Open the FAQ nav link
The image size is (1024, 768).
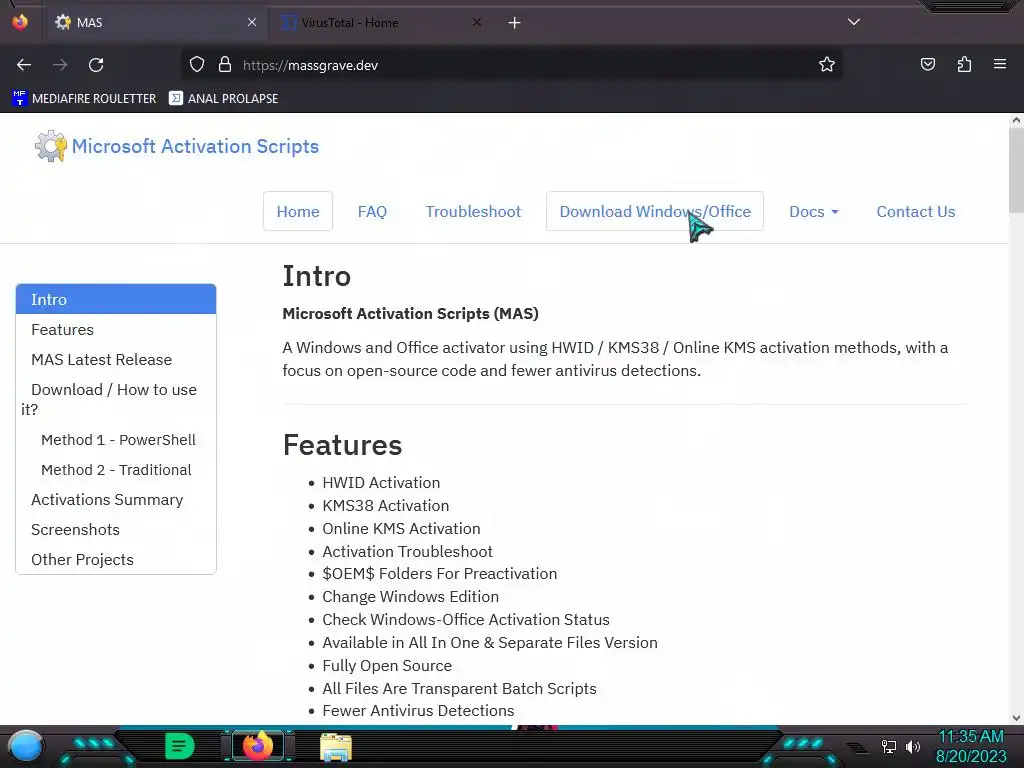372,211
